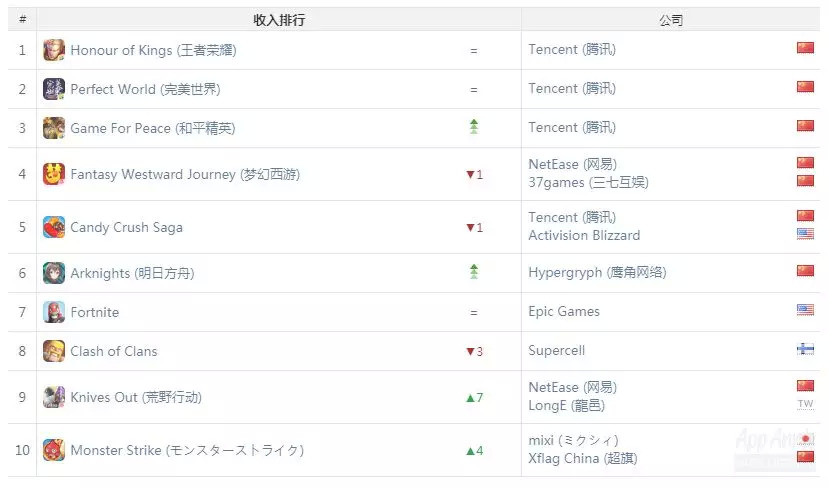Viewport: 829px width, 488px height.
Task: Click the Fantasy Westward Journey icon
Action: point(54,174)
